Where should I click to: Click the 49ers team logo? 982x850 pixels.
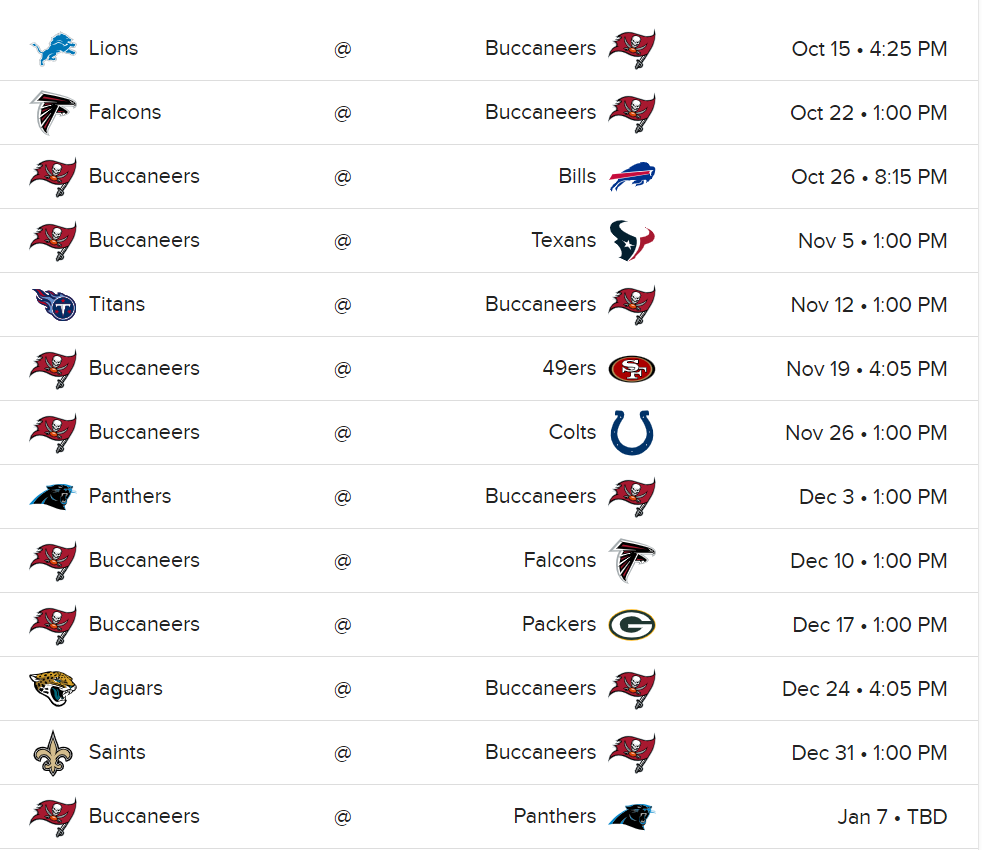click(x=632, y=369)
